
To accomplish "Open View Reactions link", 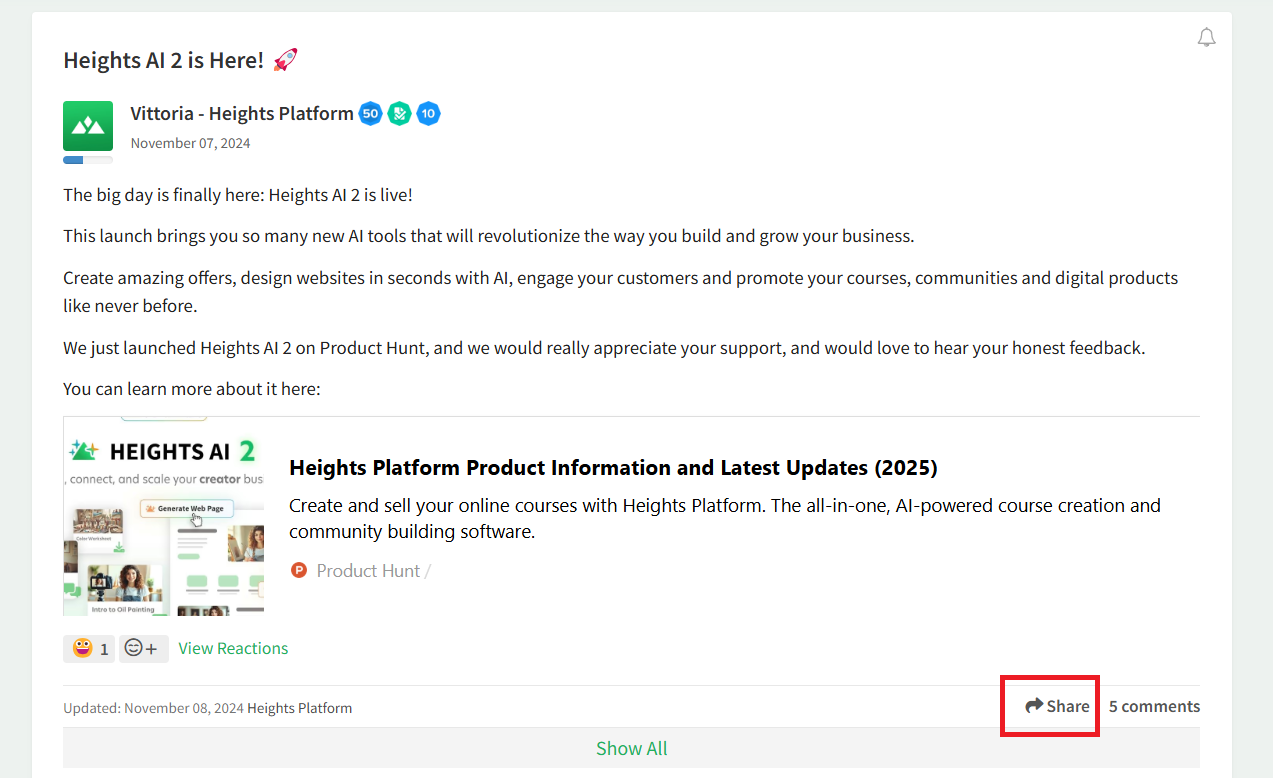I will tap(233, 648).
